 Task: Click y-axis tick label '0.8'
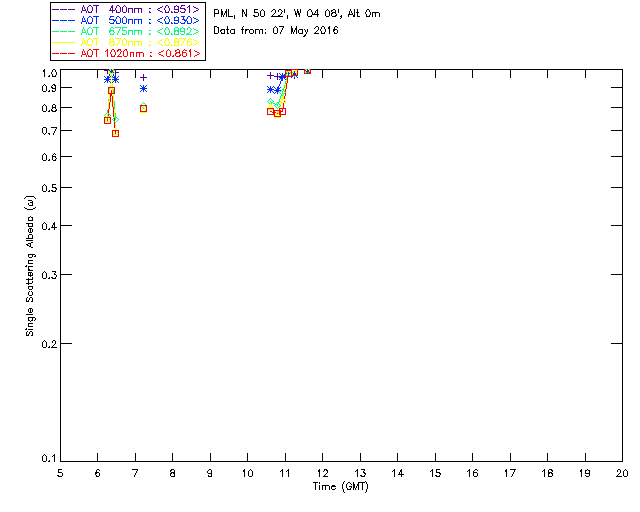(49, 108)
